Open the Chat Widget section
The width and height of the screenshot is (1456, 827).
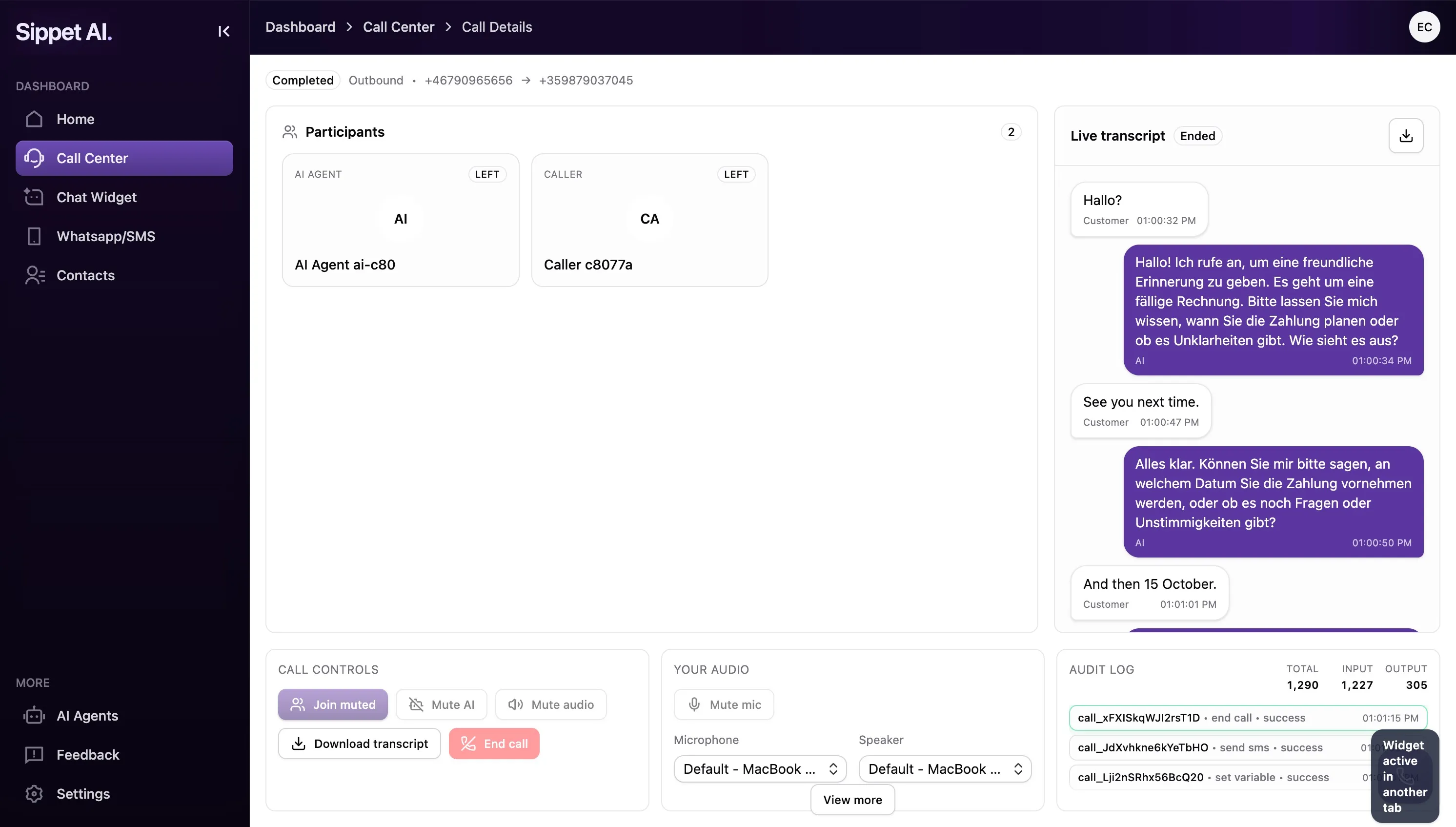(x=97, y=197)
